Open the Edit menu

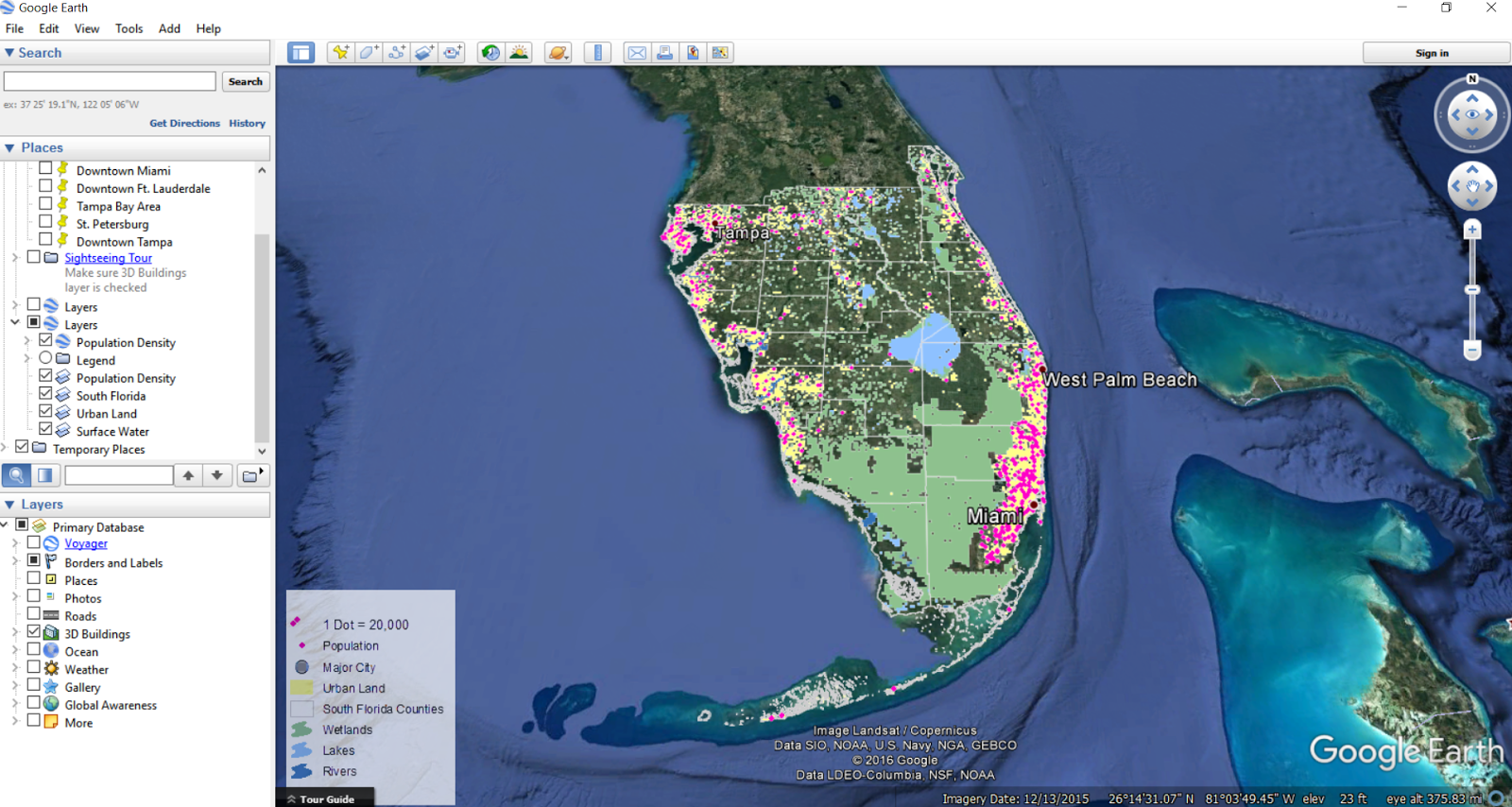tap(49, 28)
